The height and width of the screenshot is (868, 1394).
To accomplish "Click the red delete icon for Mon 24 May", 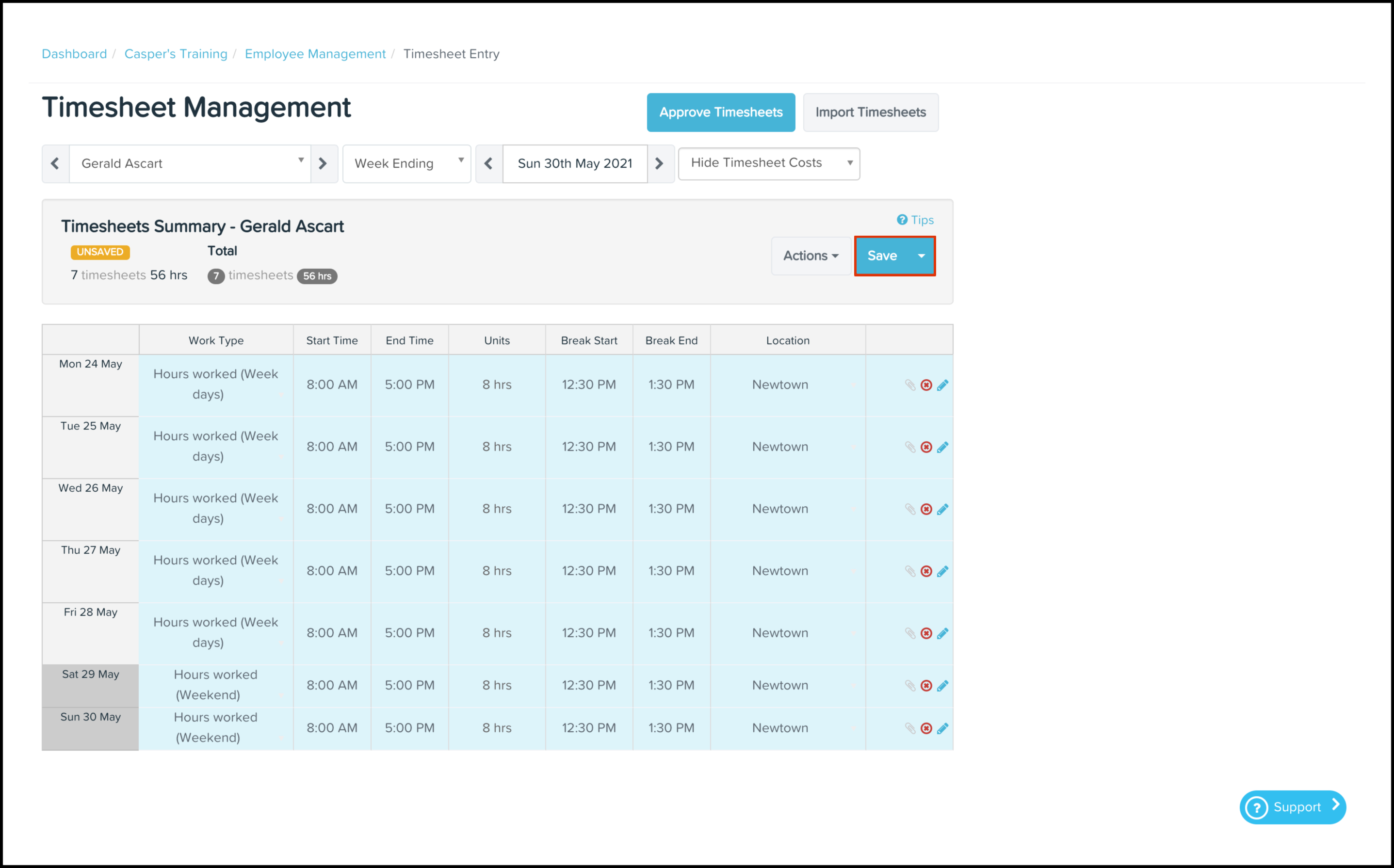I will pos(926,385).
